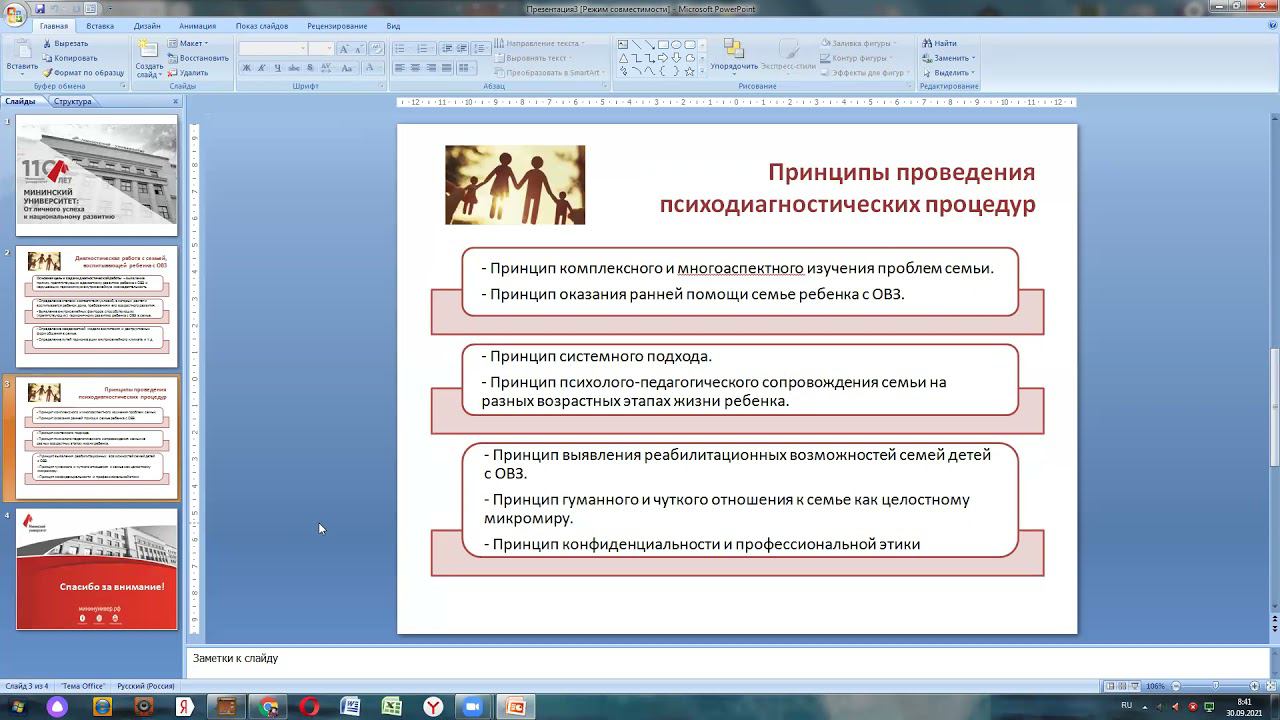Open Заливка фигуры shape fill menu
Viewport: 1280px width, 720px height.
point(857,44)
